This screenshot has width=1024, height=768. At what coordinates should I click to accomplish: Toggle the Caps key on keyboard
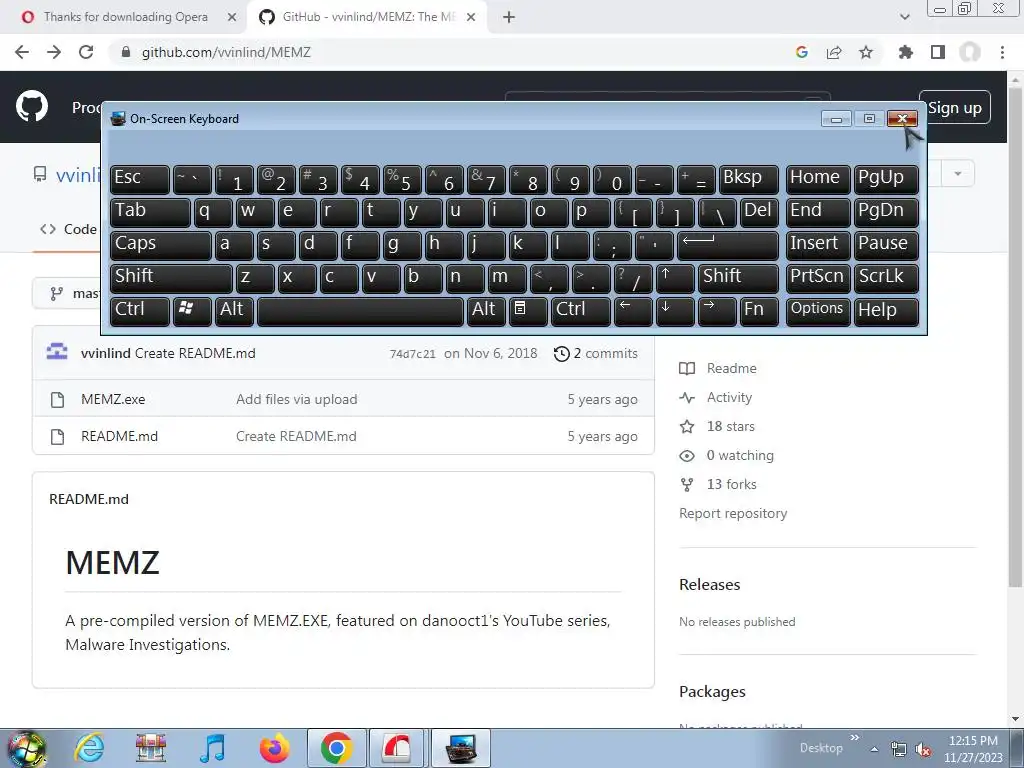point(161,245)
